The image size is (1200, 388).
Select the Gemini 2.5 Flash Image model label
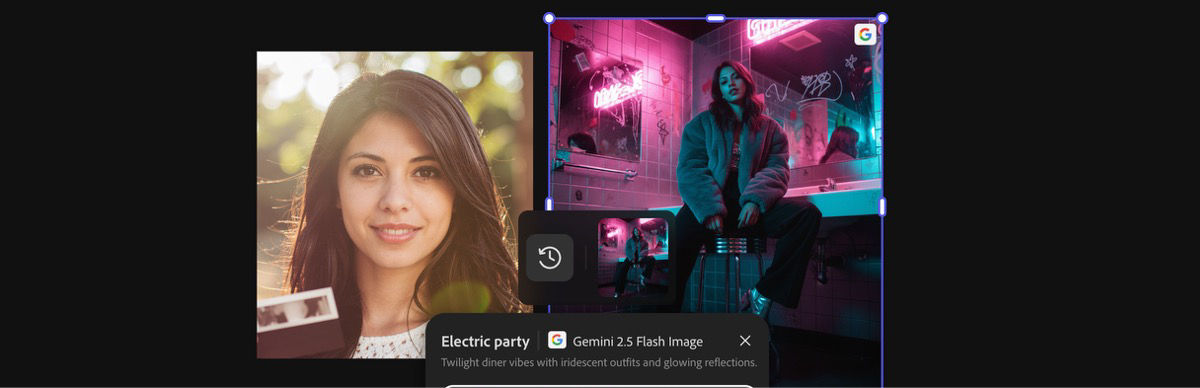[638, 341]
